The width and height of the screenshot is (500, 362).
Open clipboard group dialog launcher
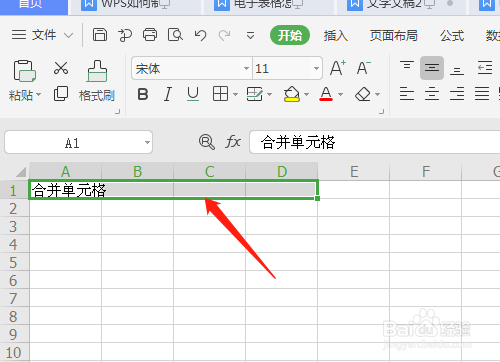[x=117, y=112]
